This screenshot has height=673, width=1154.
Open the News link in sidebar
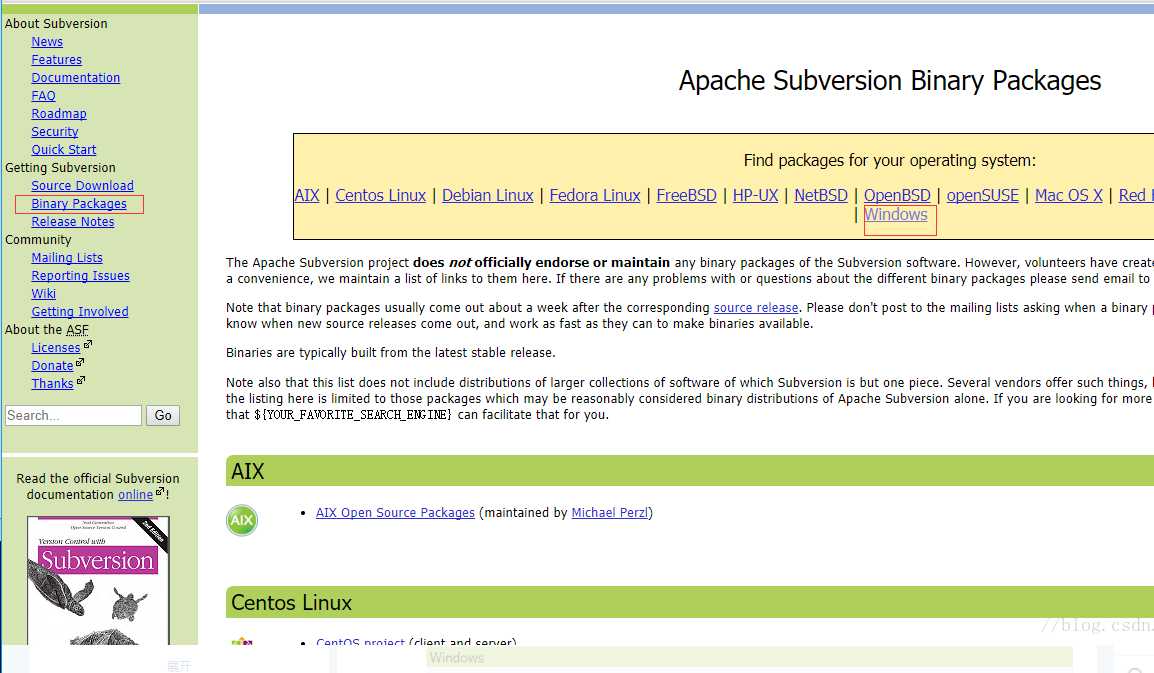click(x=47, y=42)
